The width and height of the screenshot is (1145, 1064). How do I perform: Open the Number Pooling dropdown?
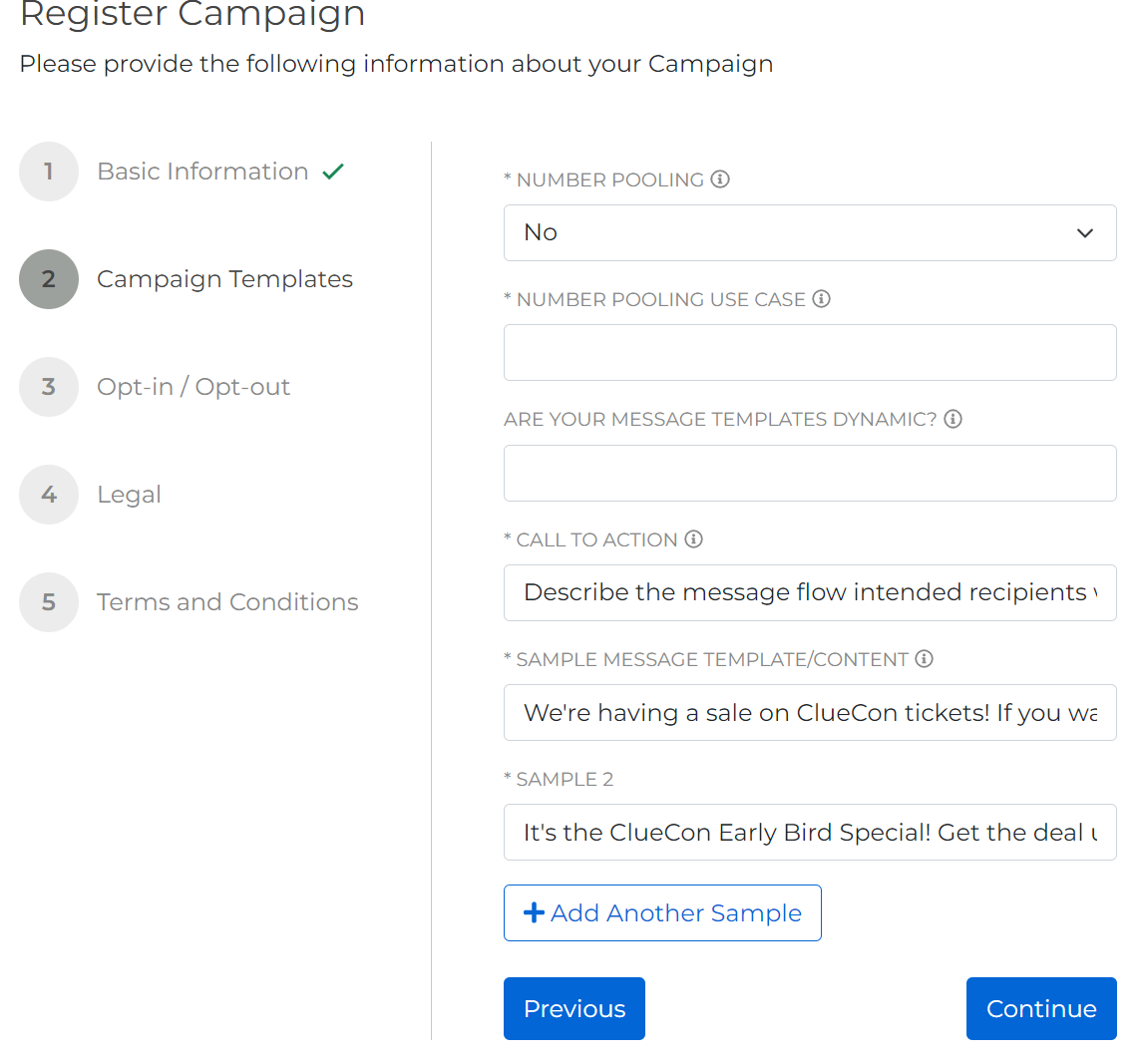tap(809, 233)
